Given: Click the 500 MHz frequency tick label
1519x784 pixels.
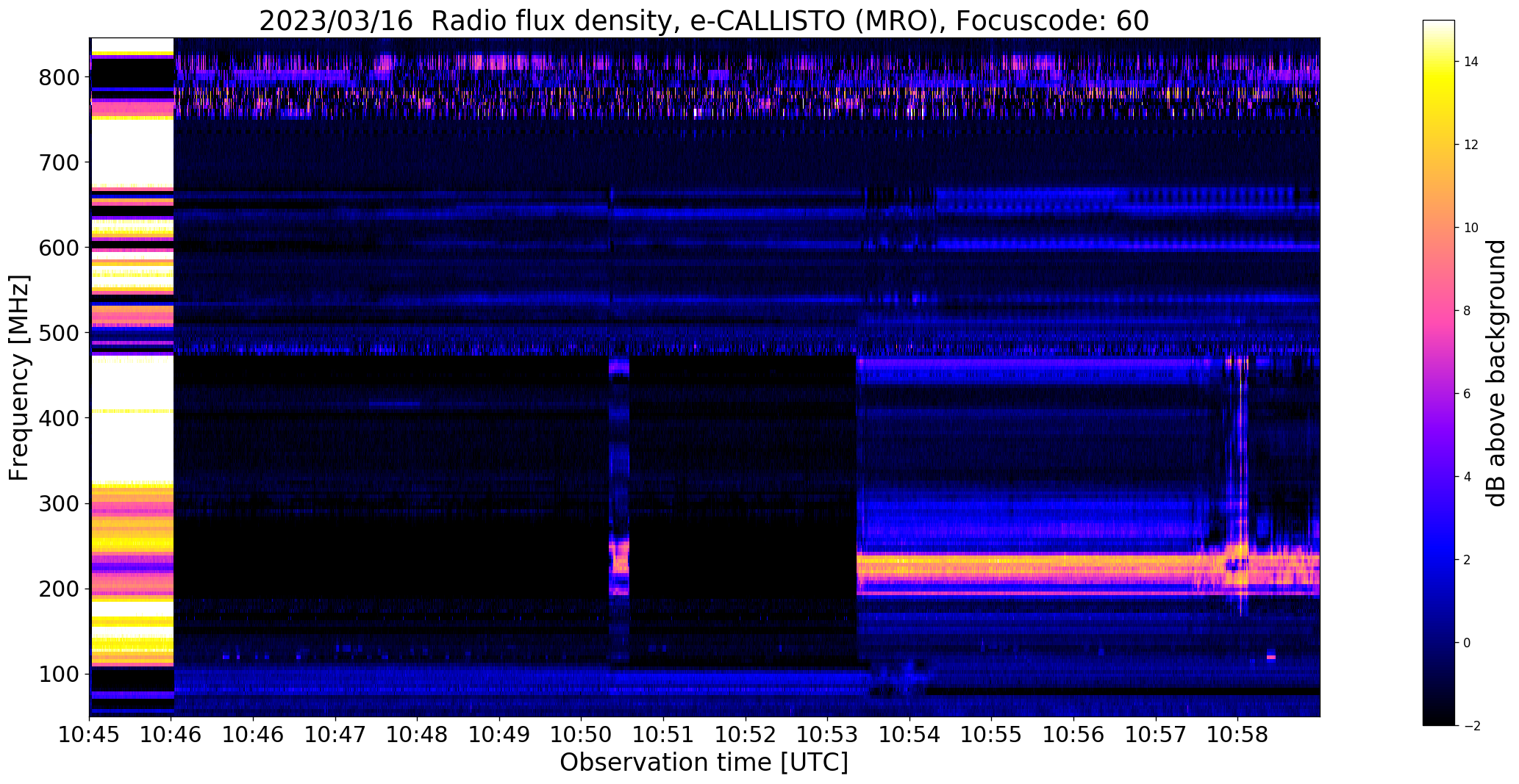Looking at the screenshot, I should click(x=60, y=333).
